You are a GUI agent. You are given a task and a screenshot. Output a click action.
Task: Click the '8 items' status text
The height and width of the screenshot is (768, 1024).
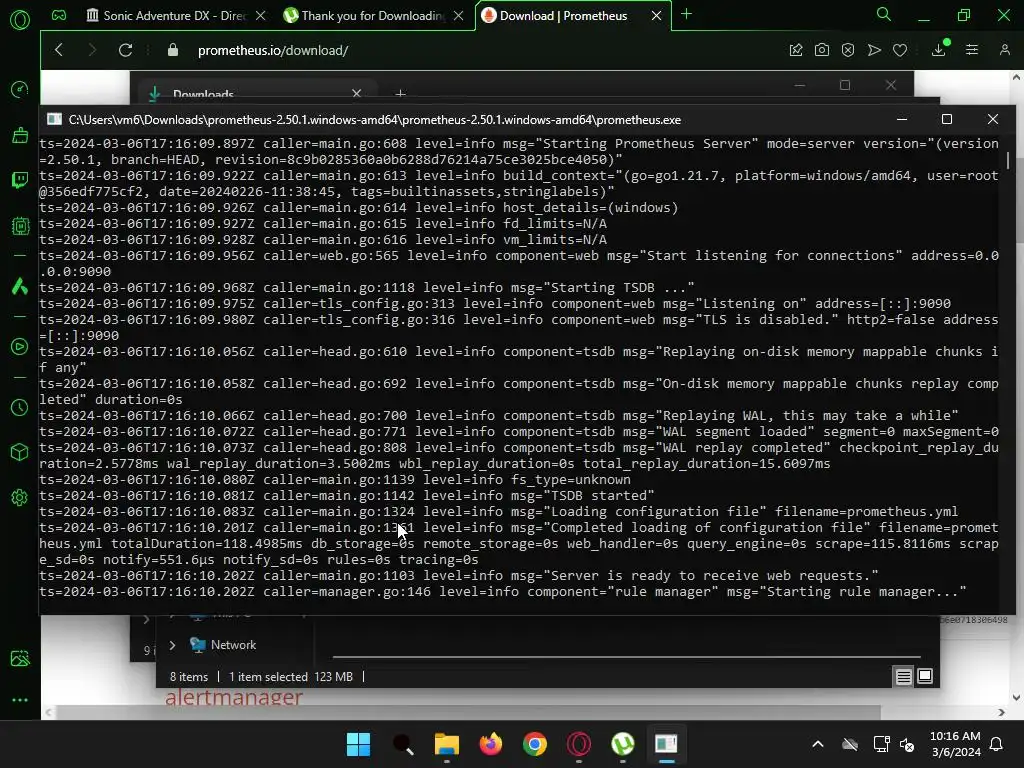click(x=189, y=677)
